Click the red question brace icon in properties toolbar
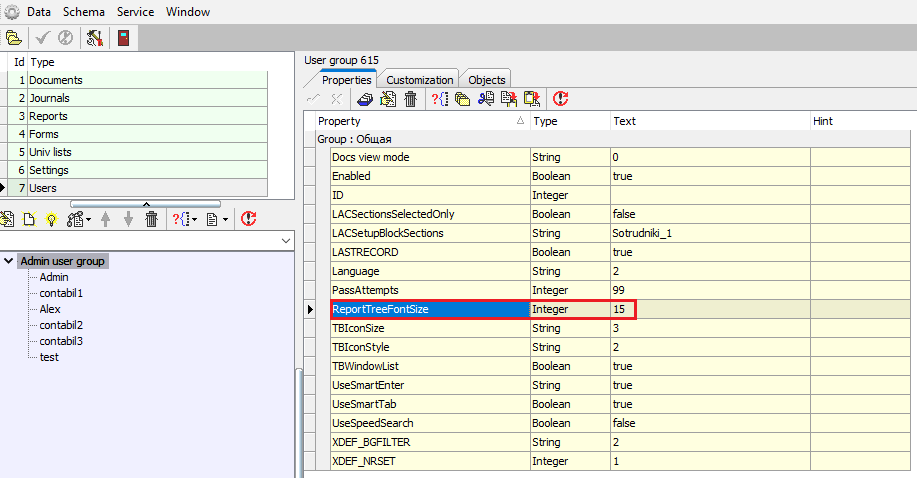The height and width of the screenshot is (478, 917). 440,99
